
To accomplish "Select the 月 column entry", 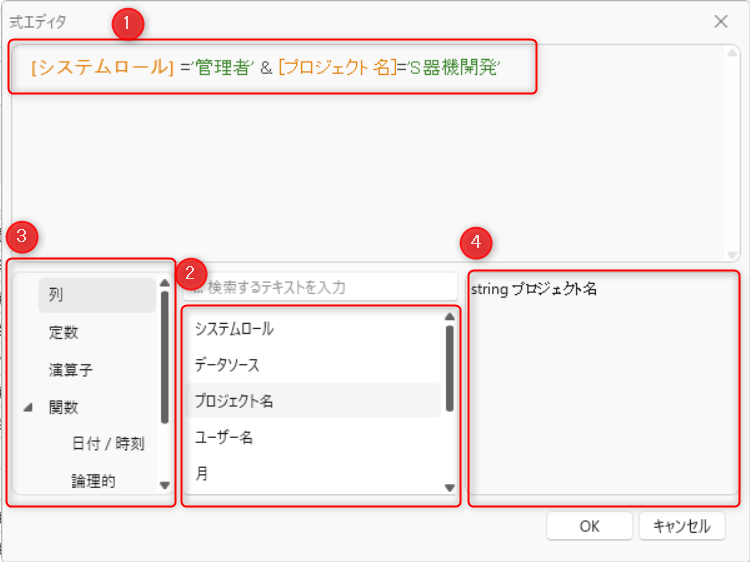I will pos(202,474).
